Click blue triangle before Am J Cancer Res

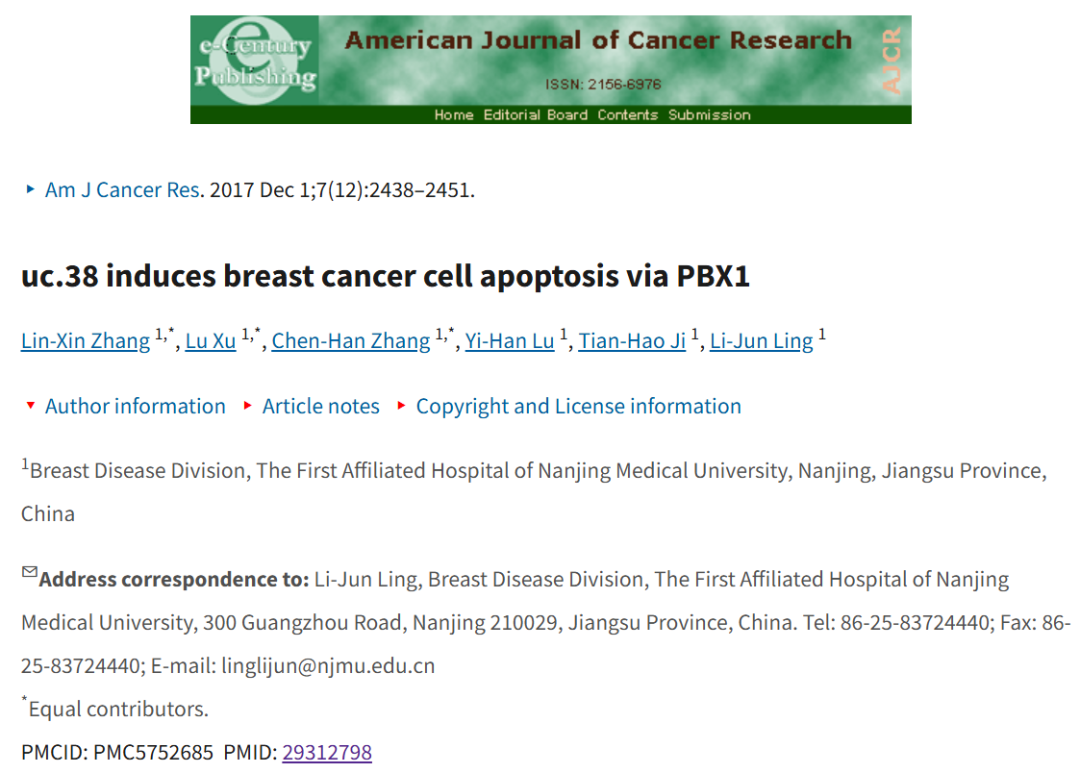click(30, 189)
